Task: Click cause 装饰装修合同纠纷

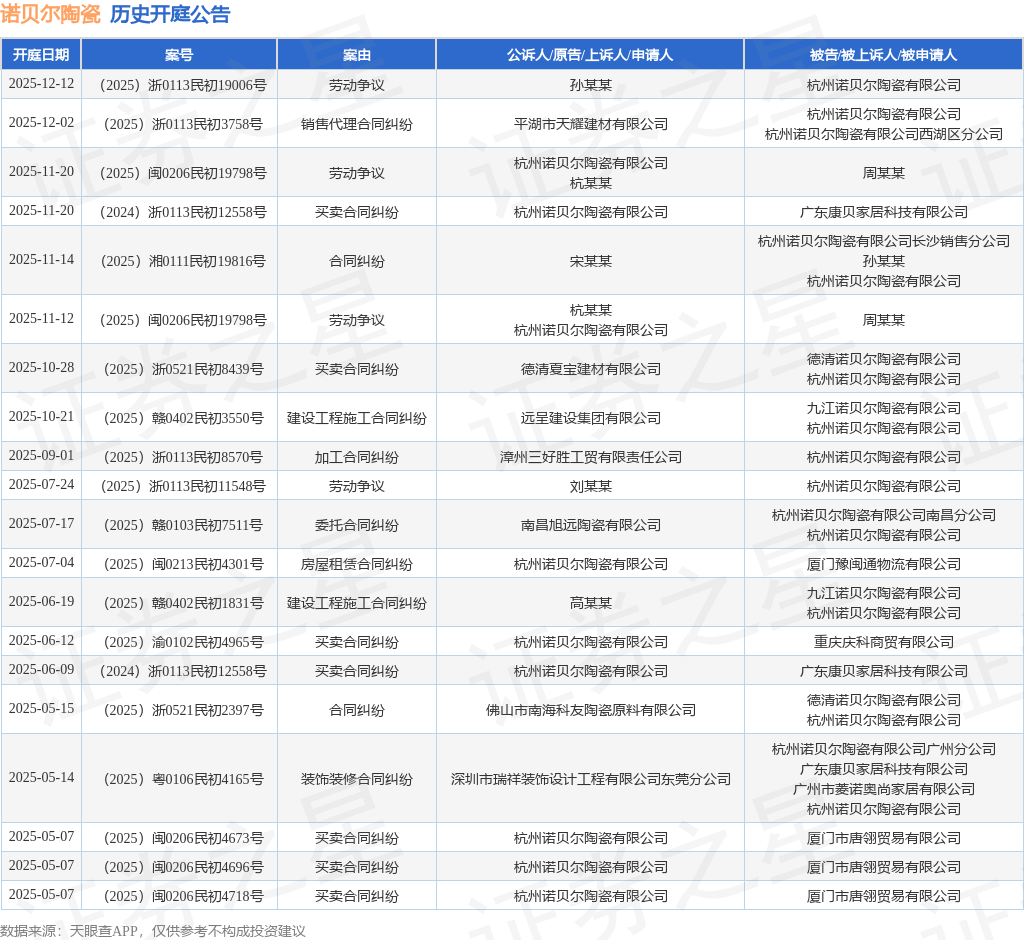Action: 357,779
